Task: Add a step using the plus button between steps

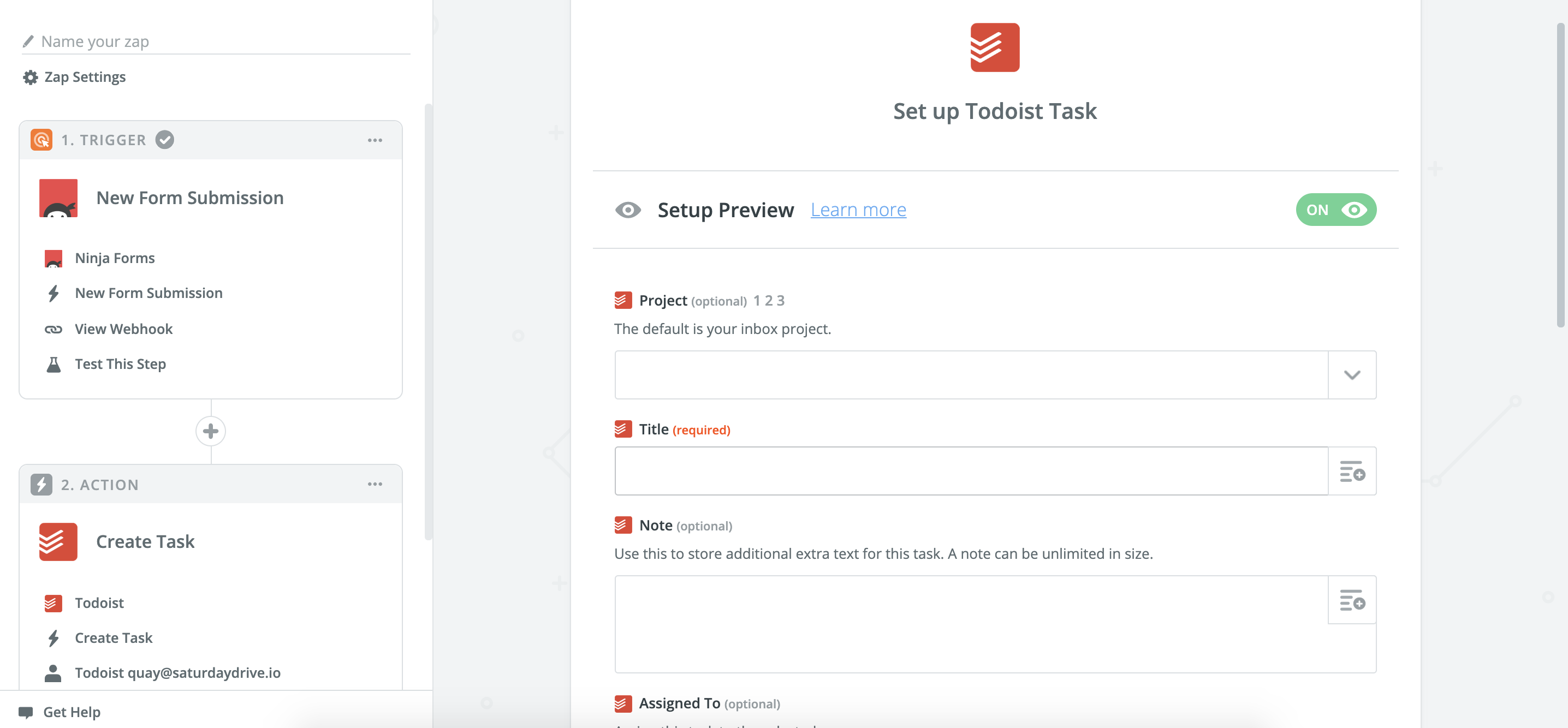Action: (211, 431)
